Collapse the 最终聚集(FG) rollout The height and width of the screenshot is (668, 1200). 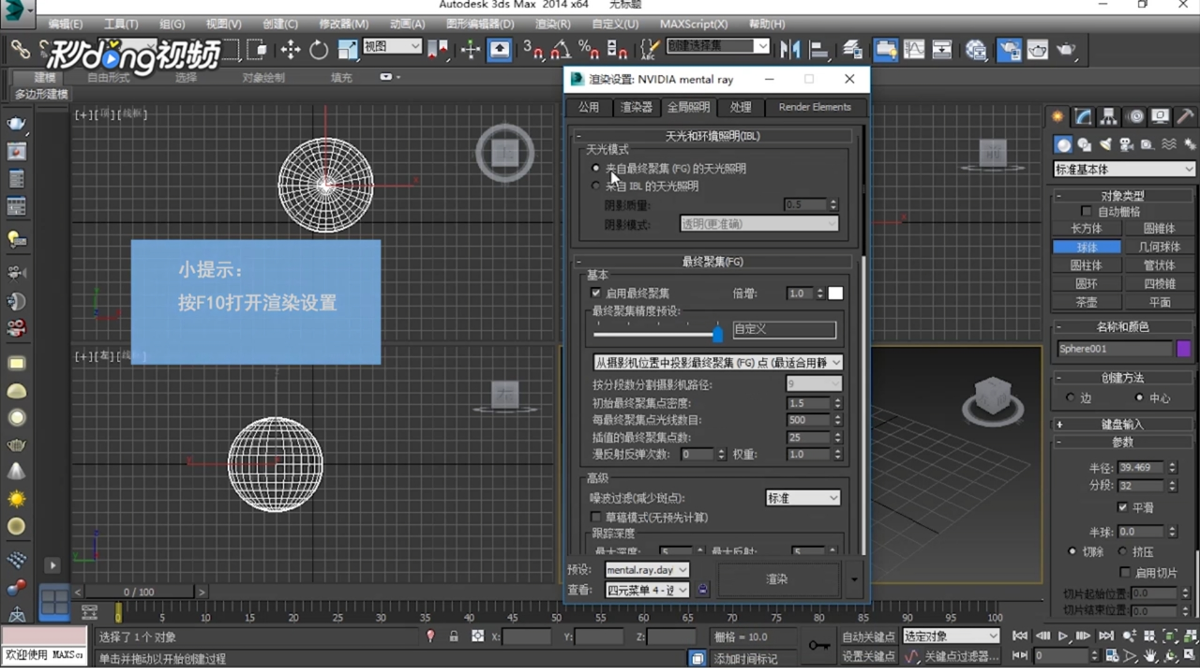(713, 261)
